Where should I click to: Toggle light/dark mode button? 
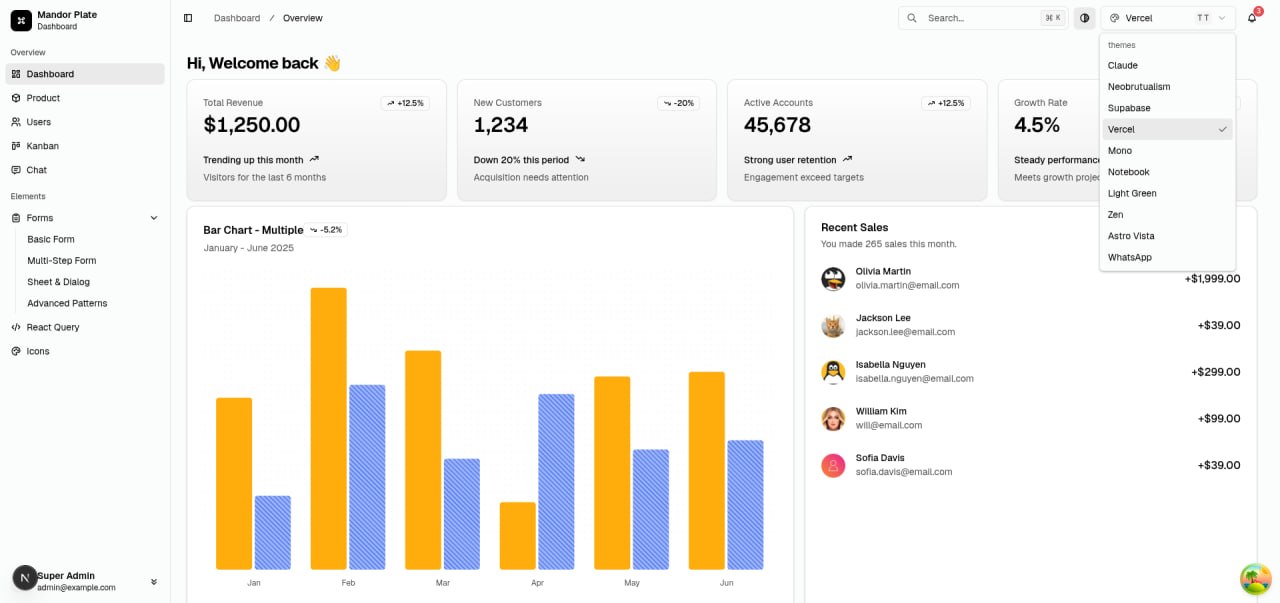(x=1084, y=18)
